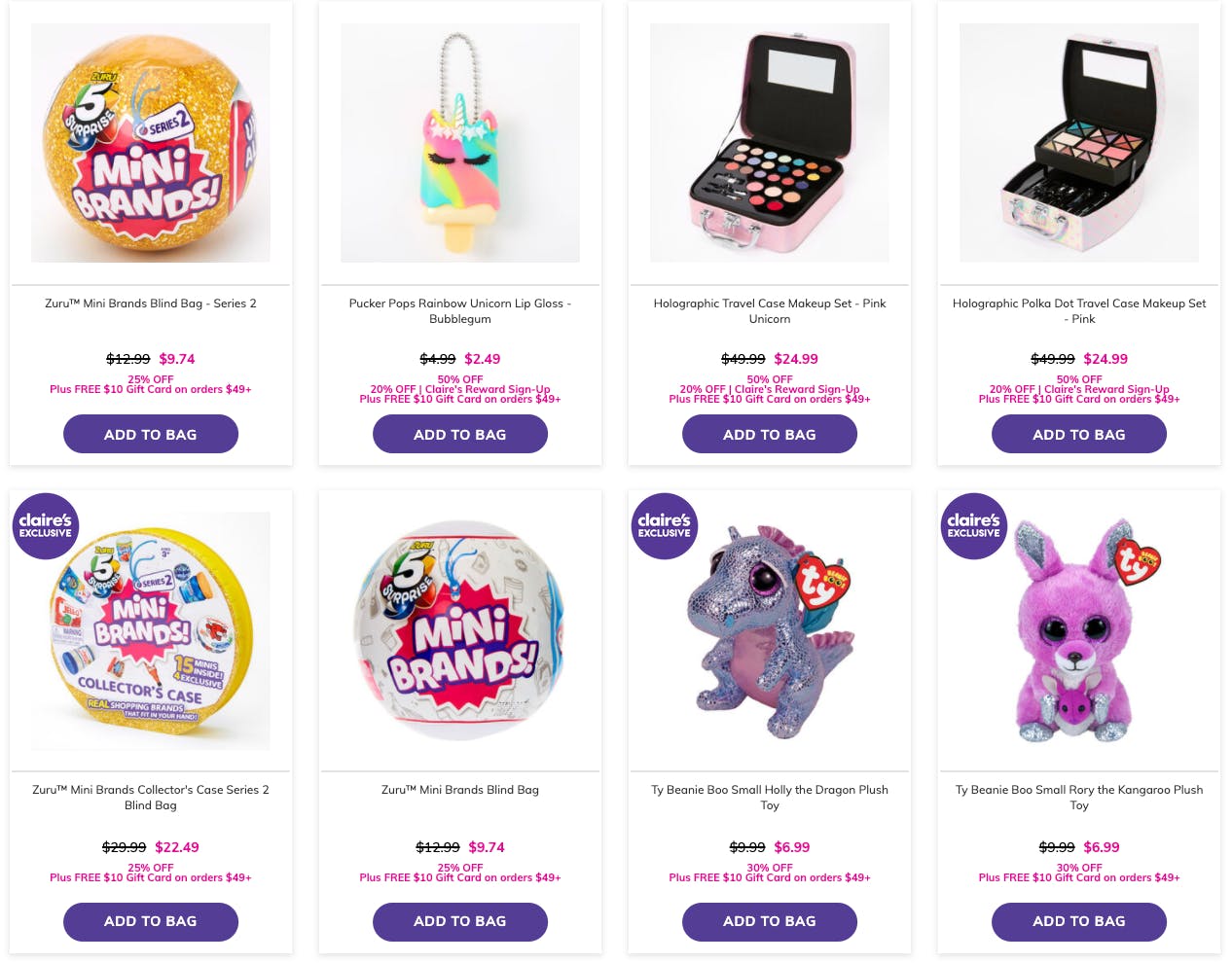
Task: Open Pucker Pops Rainbow Unicorn Lip Gloss title
Action: [x=460, y=311]
